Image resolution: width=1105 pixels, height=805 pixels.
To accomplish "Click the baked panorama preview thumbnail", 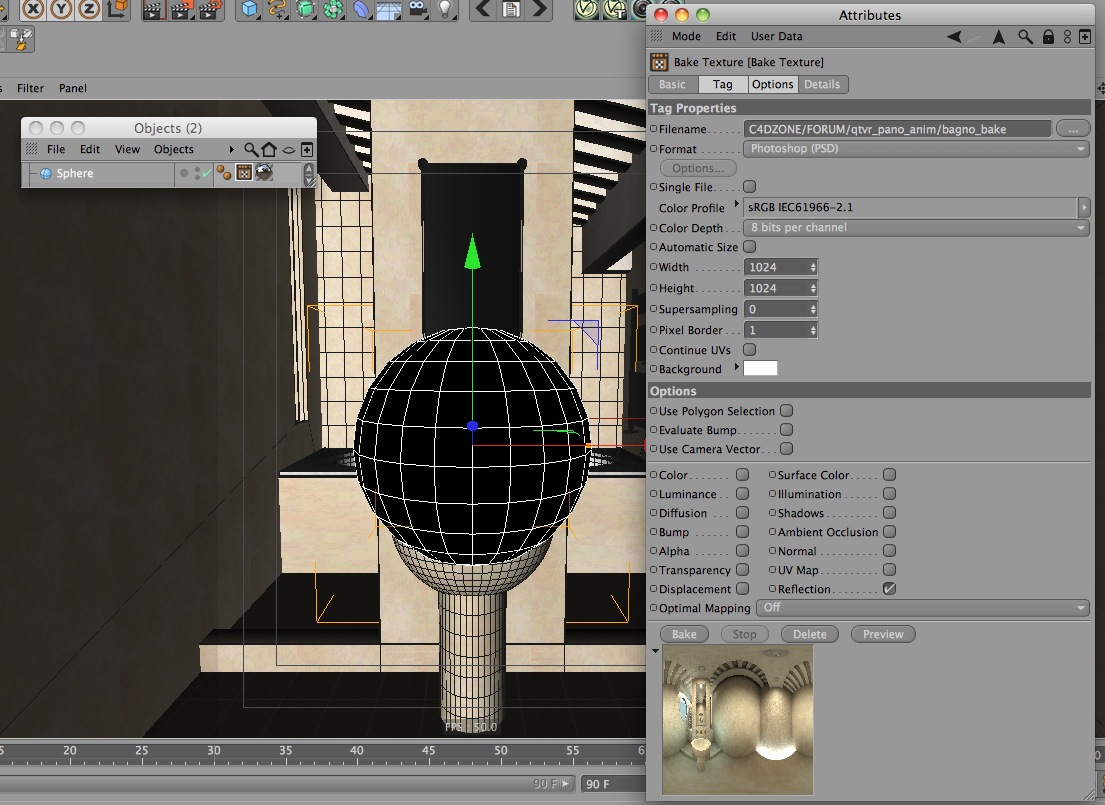I will coord(737,720).
